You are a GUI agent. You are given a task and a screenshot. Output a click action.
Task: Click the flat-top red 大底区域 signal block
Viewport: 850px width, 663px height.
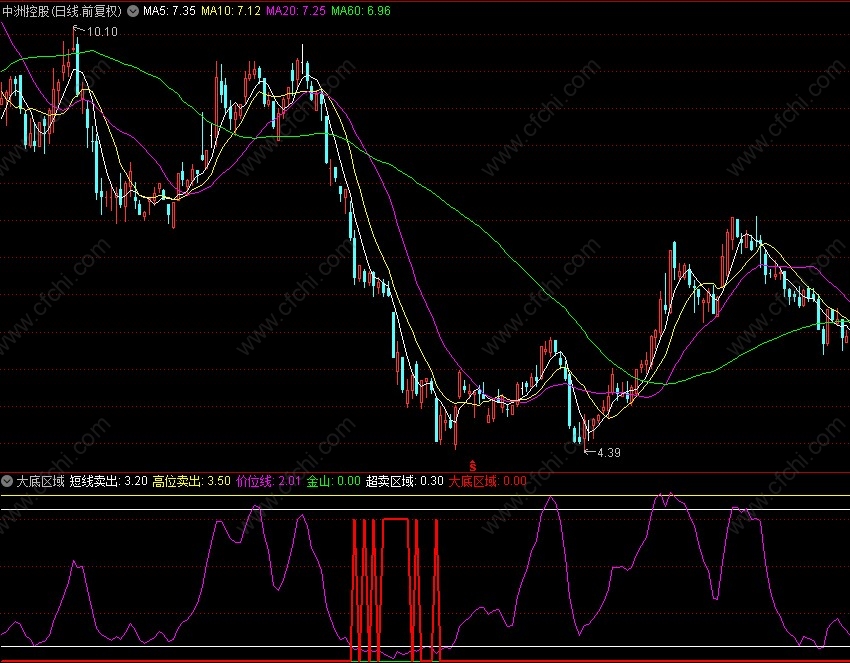[395, 590]
